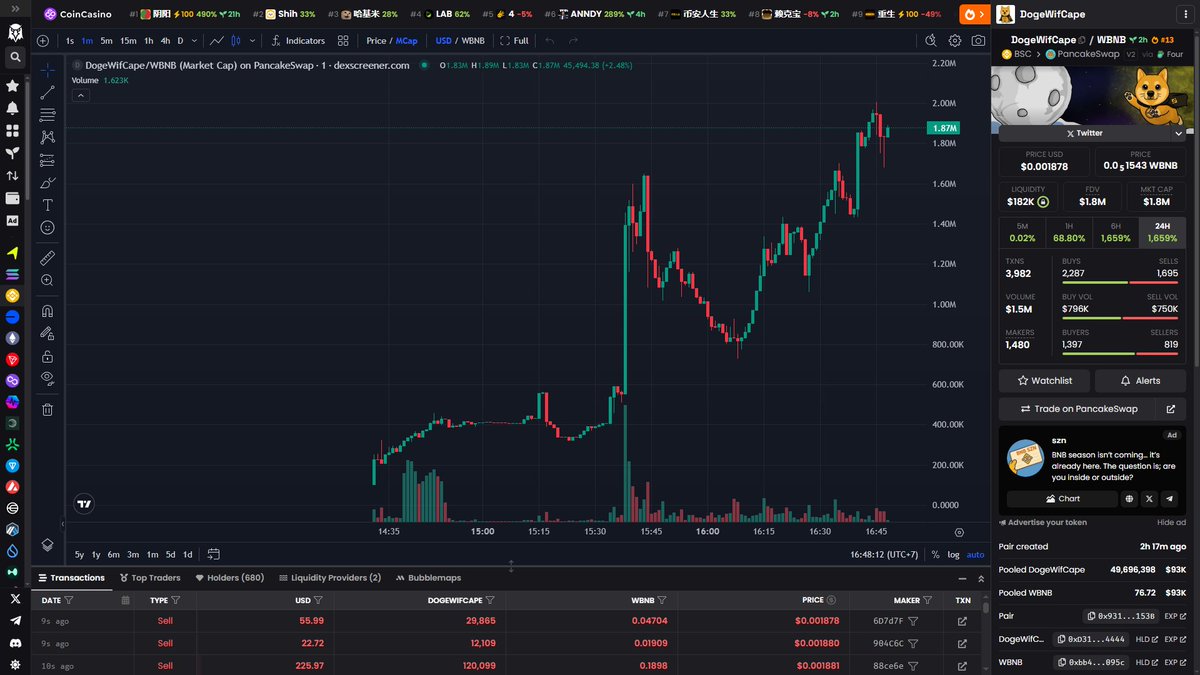
Task: Show the 5M price change stats
Action: pos(1021,232)
